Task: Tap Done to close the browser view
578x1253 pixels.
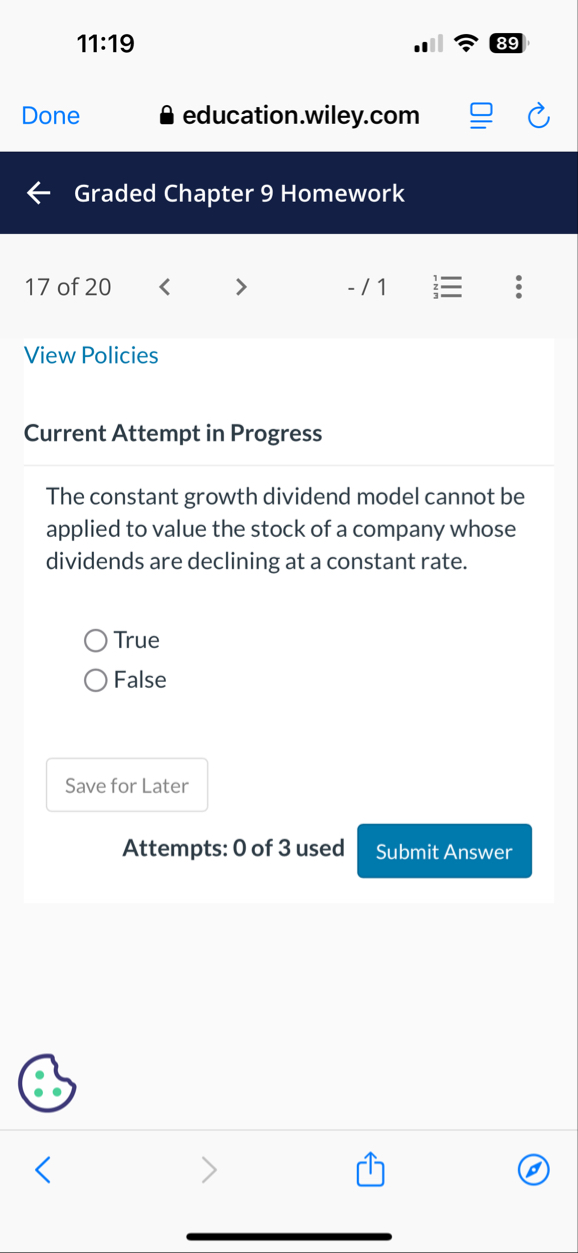Action: [50, 115]
